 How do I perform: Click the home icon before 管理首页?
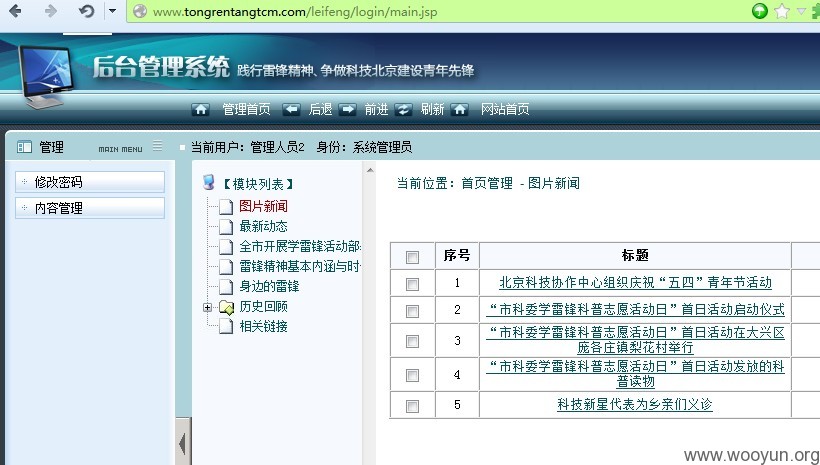pyautogui.click(x=200, y=109)
